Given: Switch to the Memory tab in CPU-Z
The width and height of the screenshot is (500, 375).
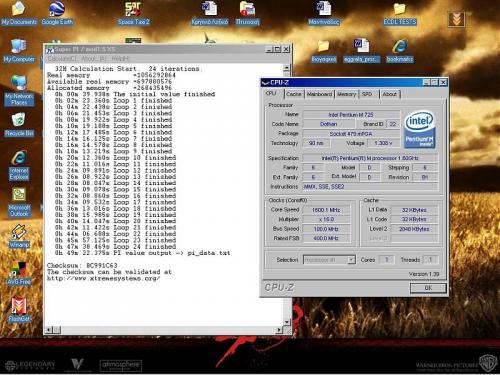Looking at the screenshot, I should 346,94.
